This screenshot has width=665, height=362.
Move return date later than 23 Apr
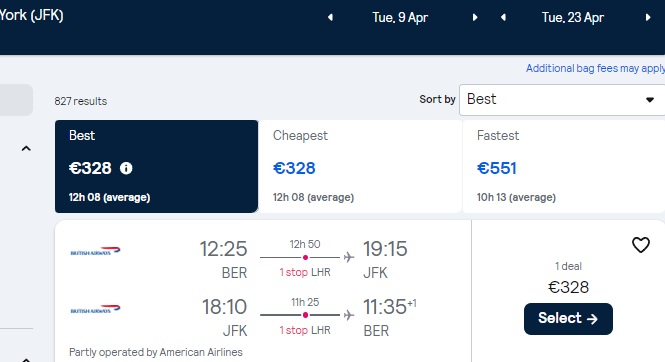click(x=648, y=17)
